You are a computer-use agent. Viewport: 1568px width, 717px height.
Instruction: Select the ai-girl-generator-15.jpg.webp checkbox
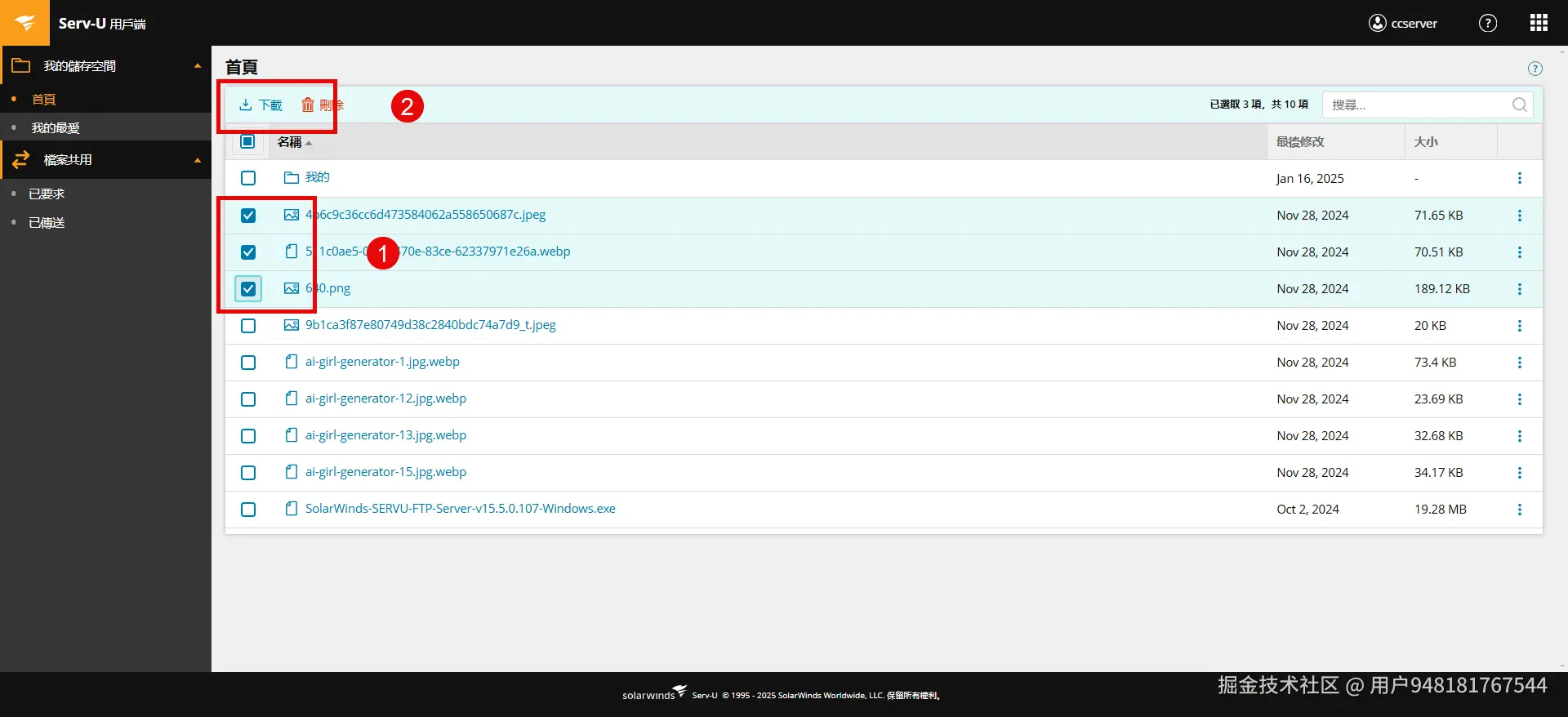248,473
